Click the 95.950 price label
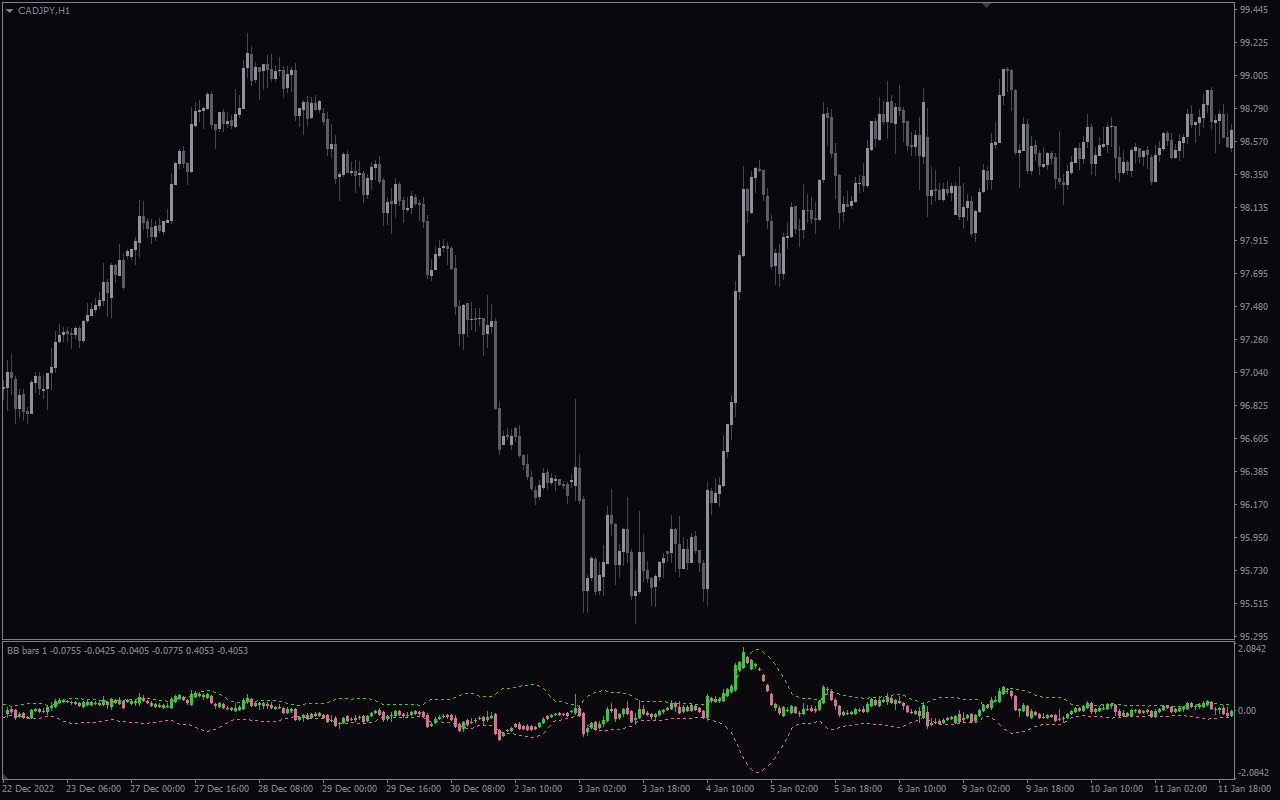1280x800 pixels. coord(1253,538)
